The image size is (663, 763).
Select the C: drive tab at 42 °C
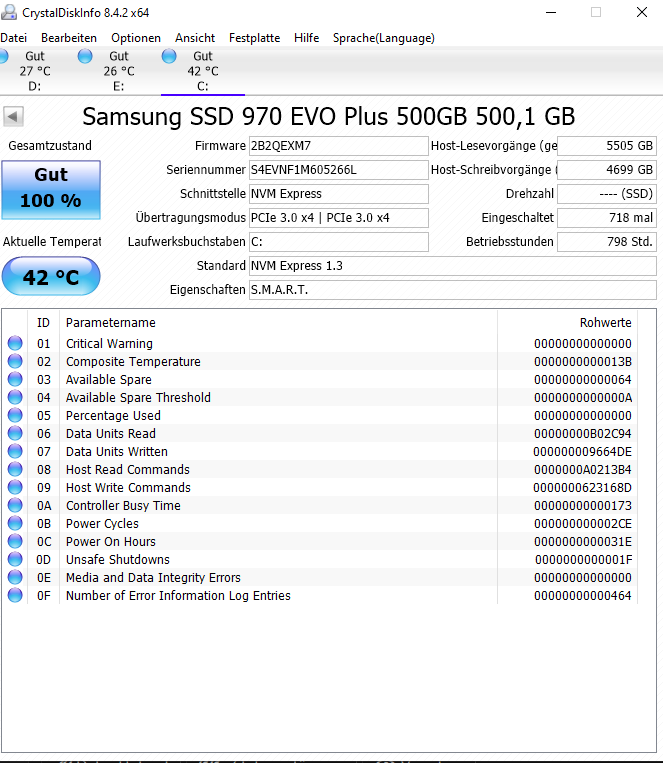point(203,71)
